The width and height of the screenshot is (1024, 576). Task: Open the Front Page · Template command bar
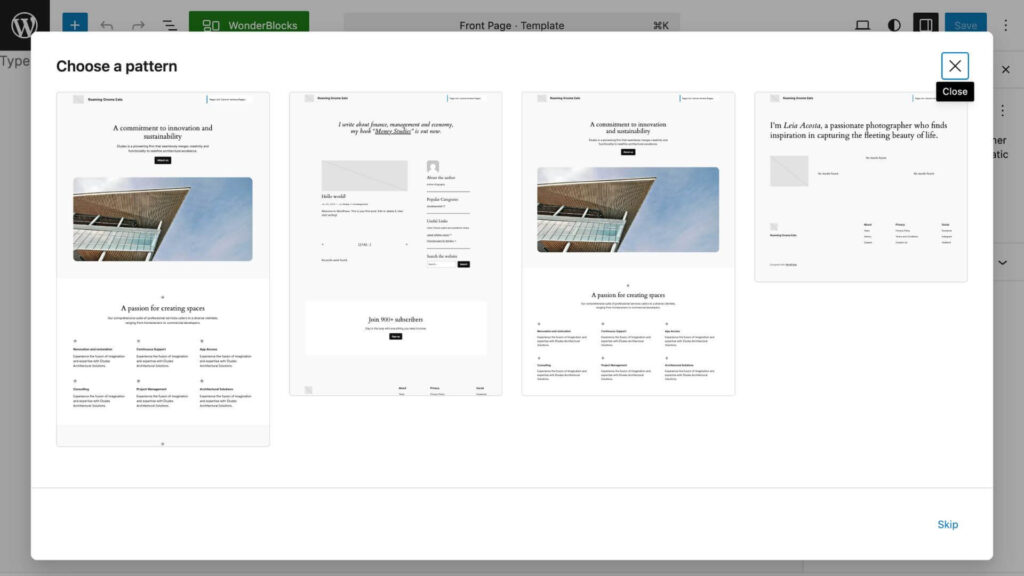pos(511,25)
